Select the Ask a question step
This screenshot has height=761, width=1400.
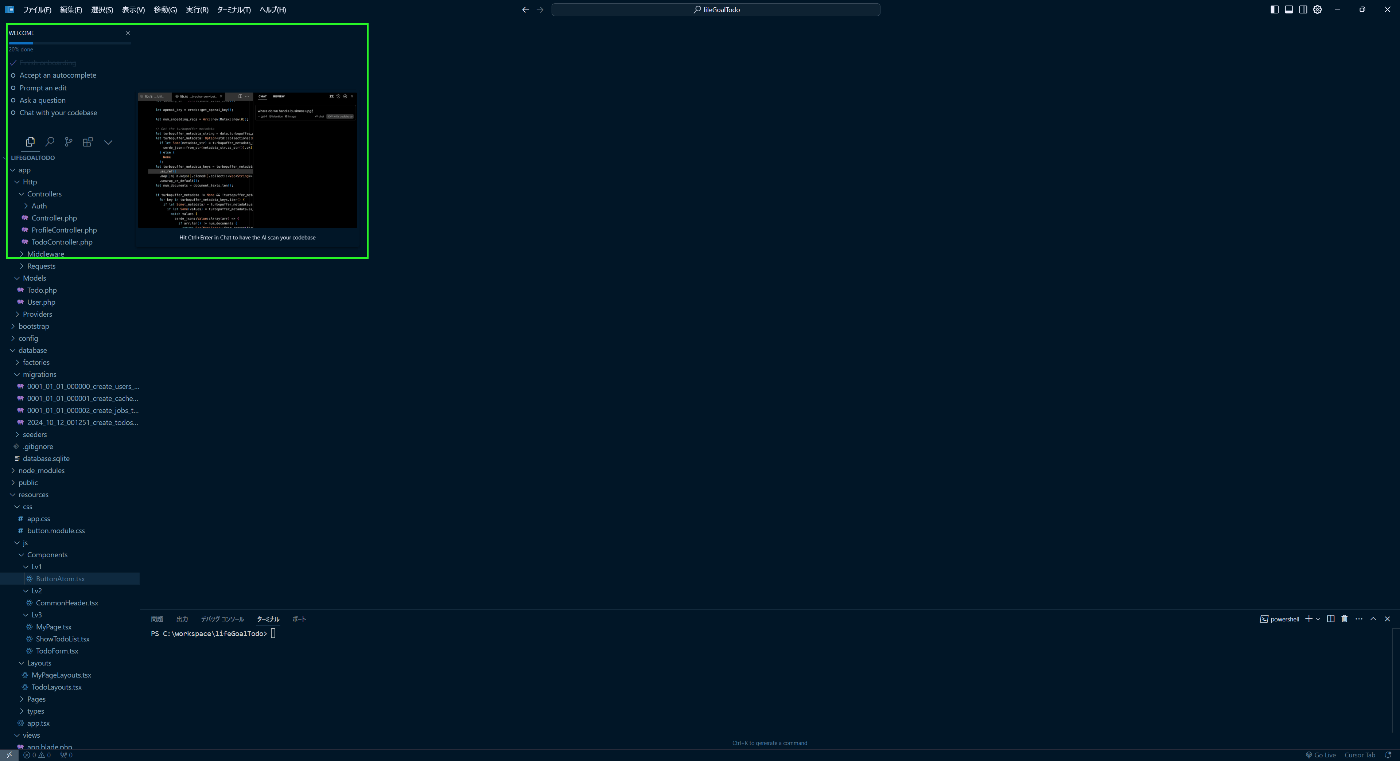tap(42, 100)
